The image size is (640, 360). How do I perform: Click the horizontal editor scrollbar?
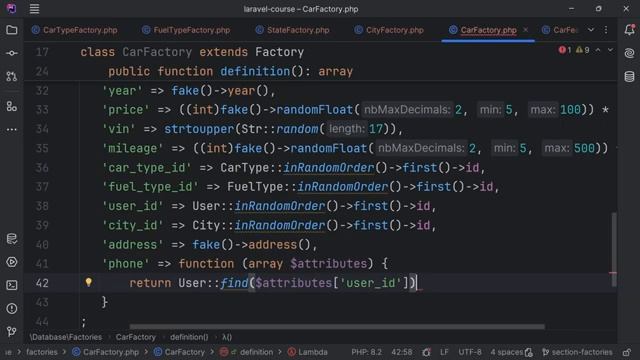coord(337,327)
